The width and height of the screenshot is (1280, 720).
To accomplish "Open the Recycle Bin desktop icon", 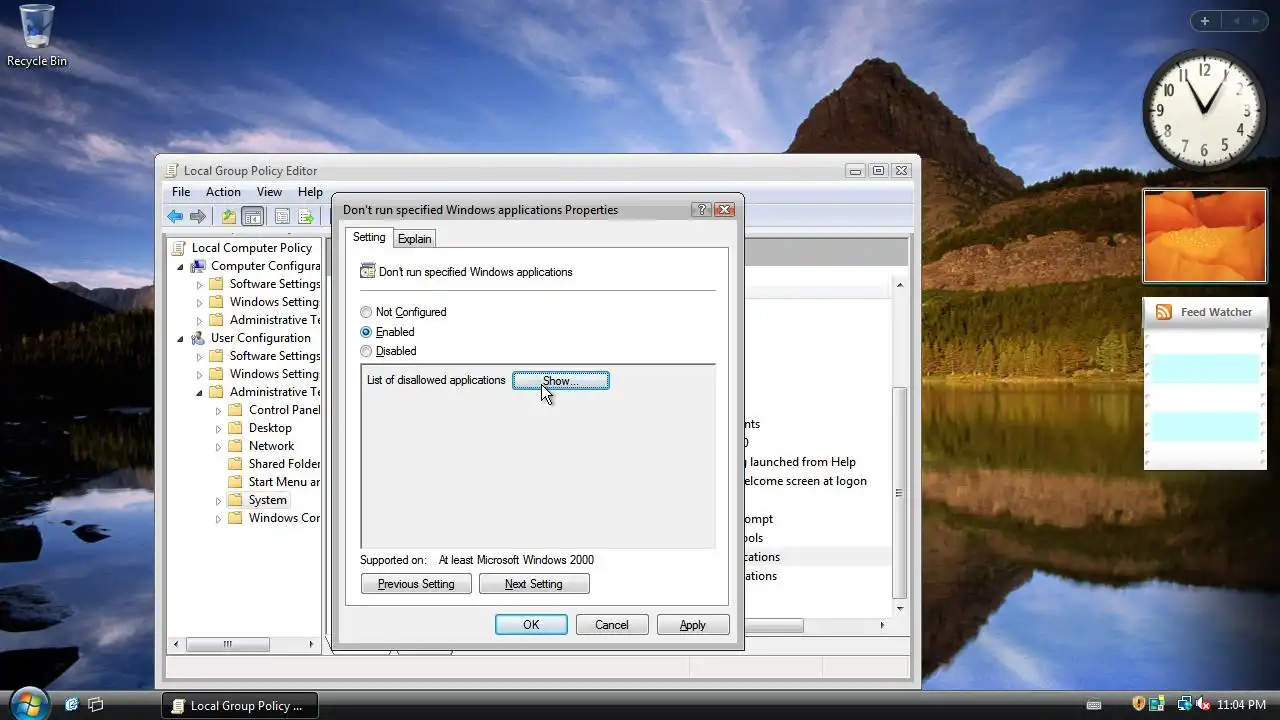I will [x=37, y=36].
